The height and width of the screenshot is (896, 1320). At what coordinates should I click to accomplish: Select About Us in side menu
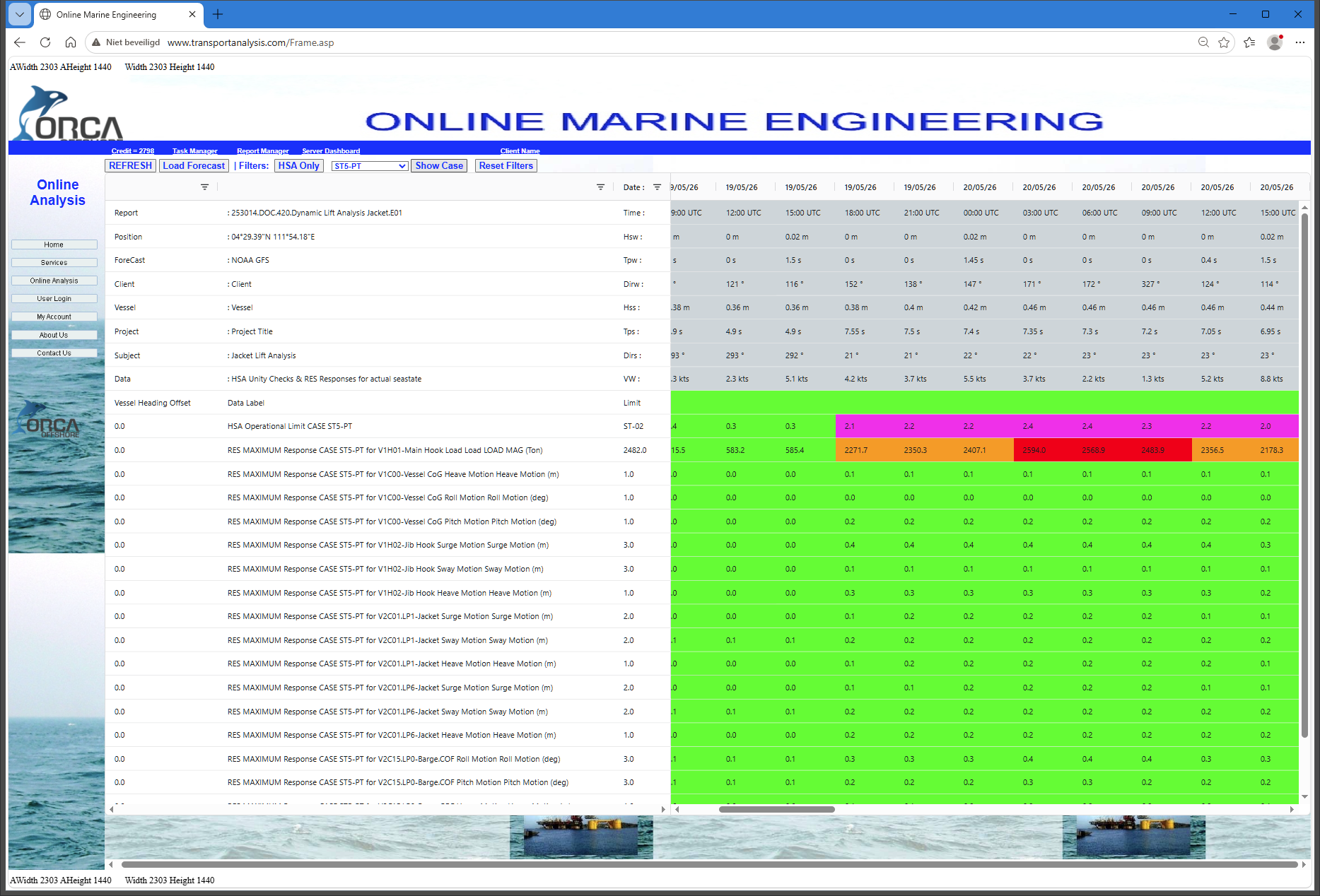tap(54, 335)
